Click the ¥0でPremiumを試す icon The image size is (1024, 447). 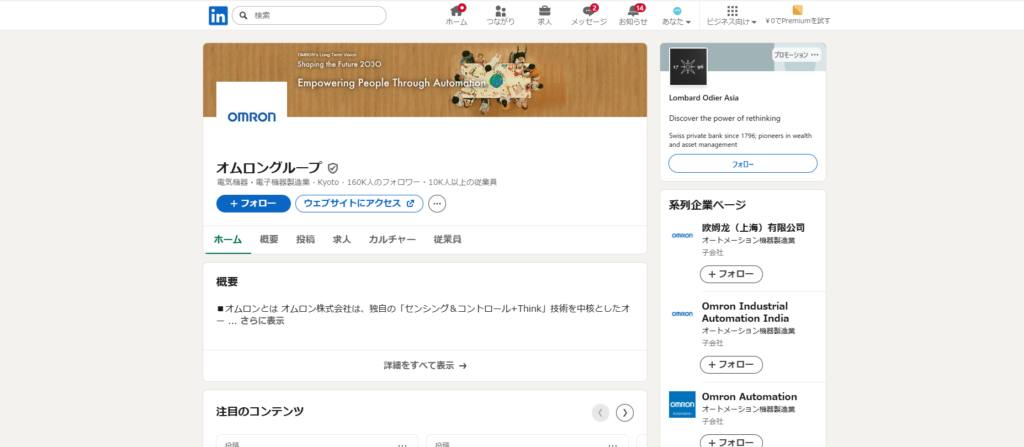[x=797, y=11]
